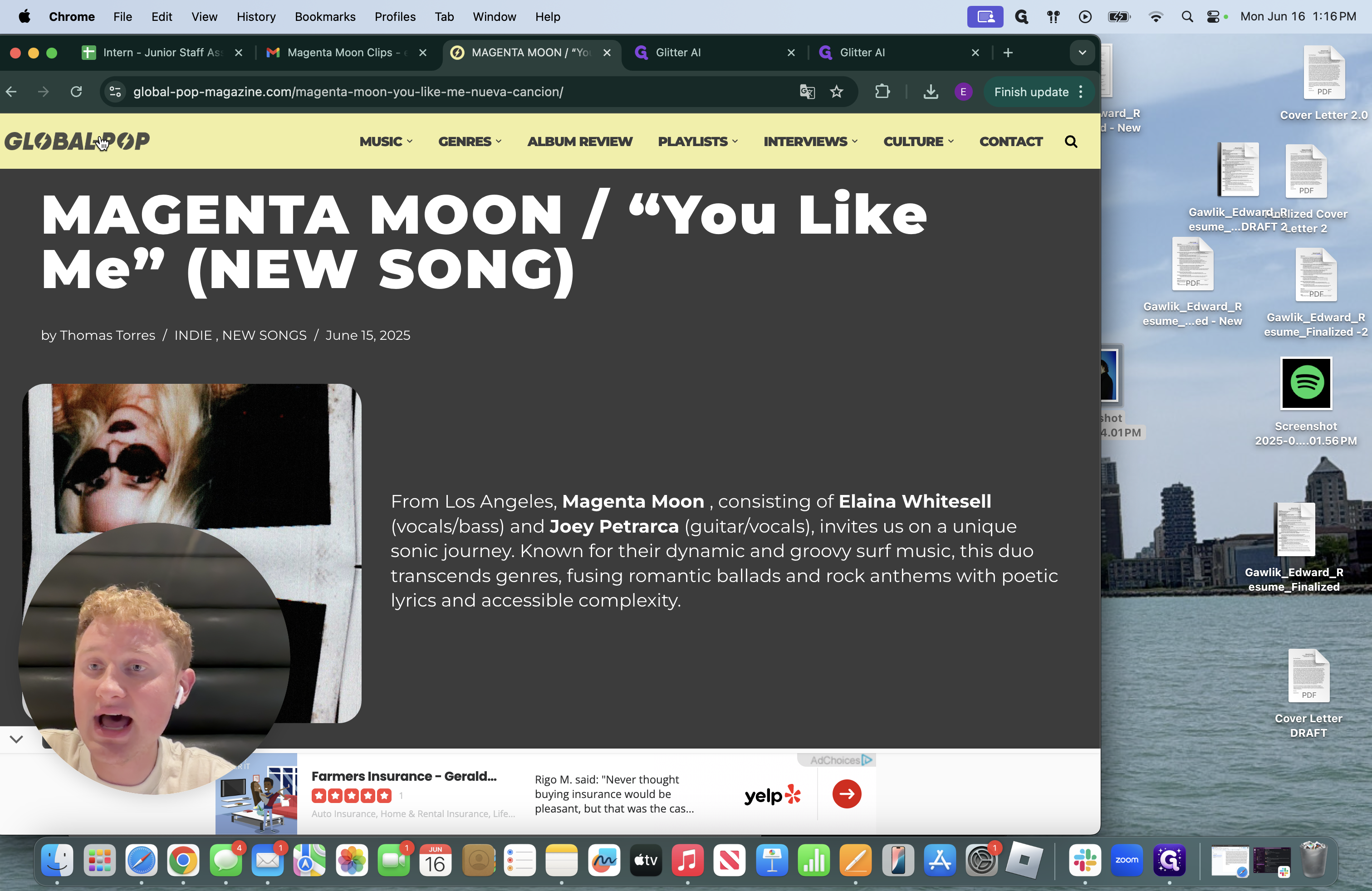Click the Finish update button
Image resolution: width=1372 pixels, height=891 pixels.
click(x=1031, y=92)
